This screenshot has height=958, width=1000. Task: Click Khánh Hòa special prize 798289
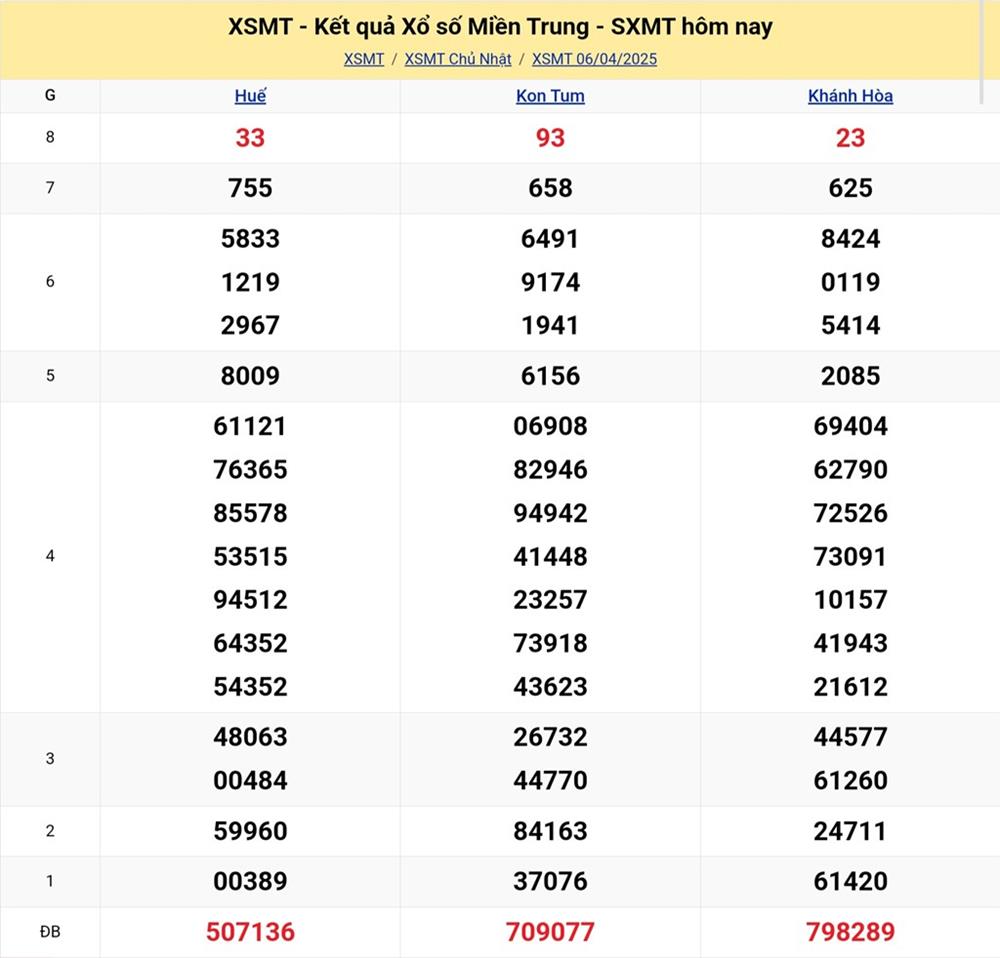coord(850,932)
